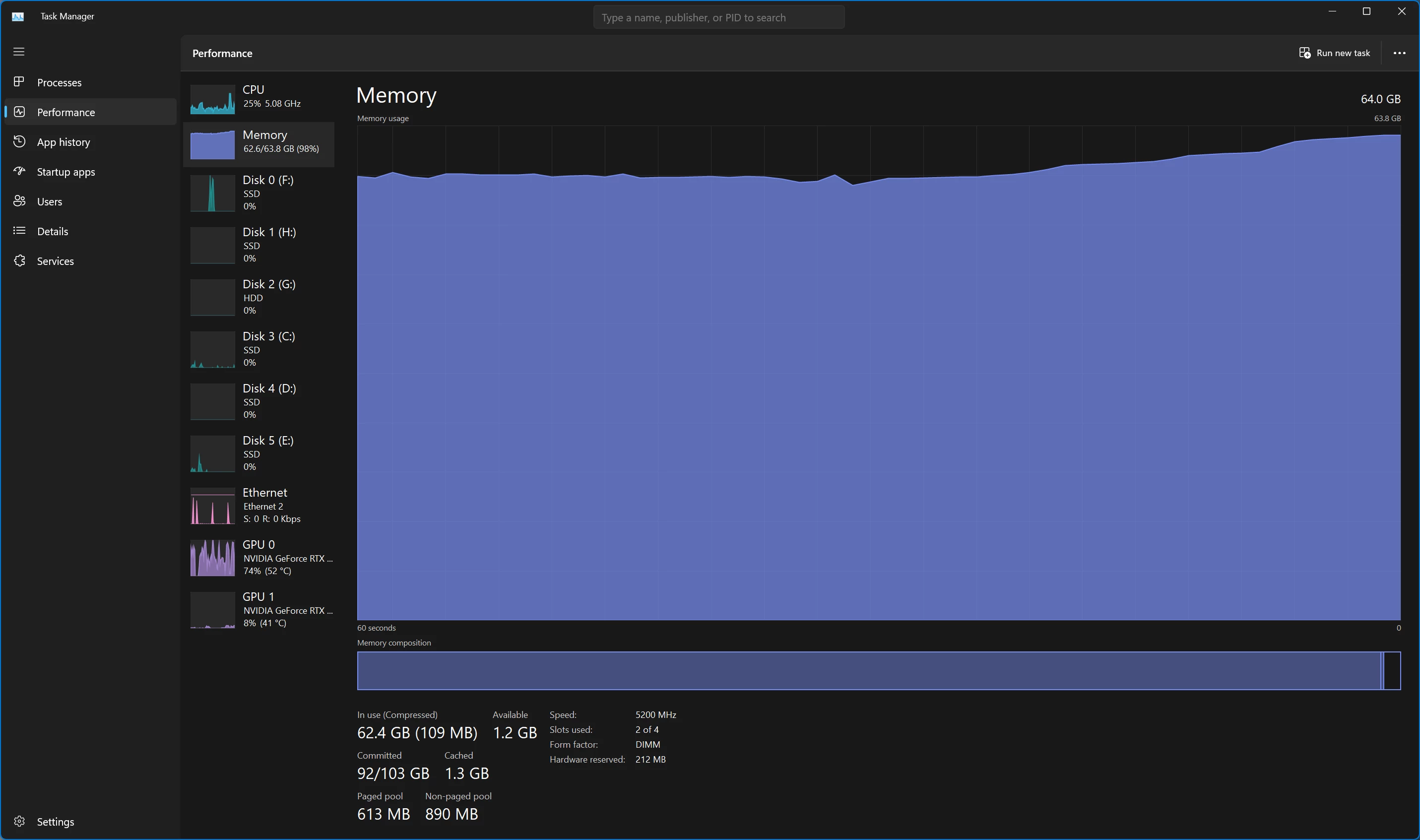Select Disk 2 (G:) HDD entry
This screenshot has width=1420, height=840.
259,297
